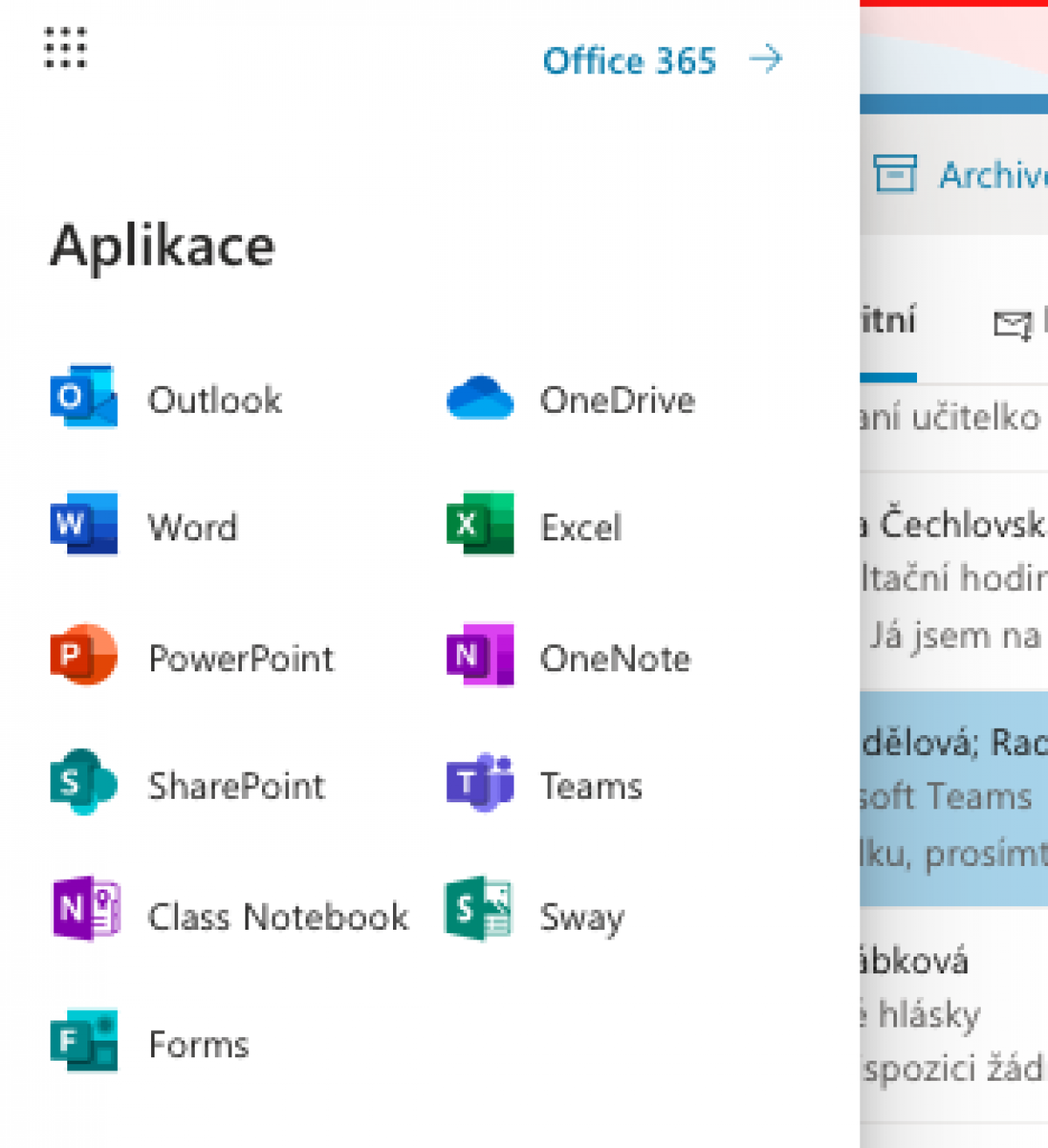
Task: Click the PowerPoint text label
Action: coord(241,658)
